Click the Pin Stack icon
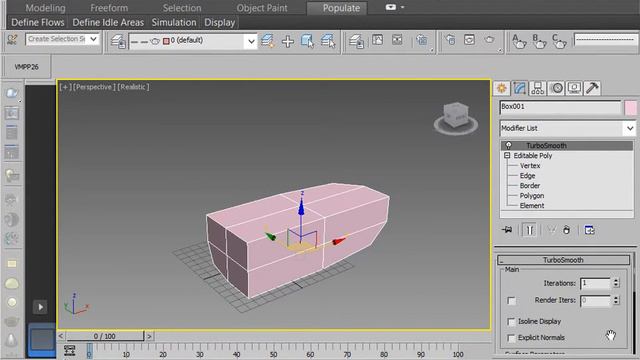This screenshot has width=640, height=360. [x=507, y=230]
